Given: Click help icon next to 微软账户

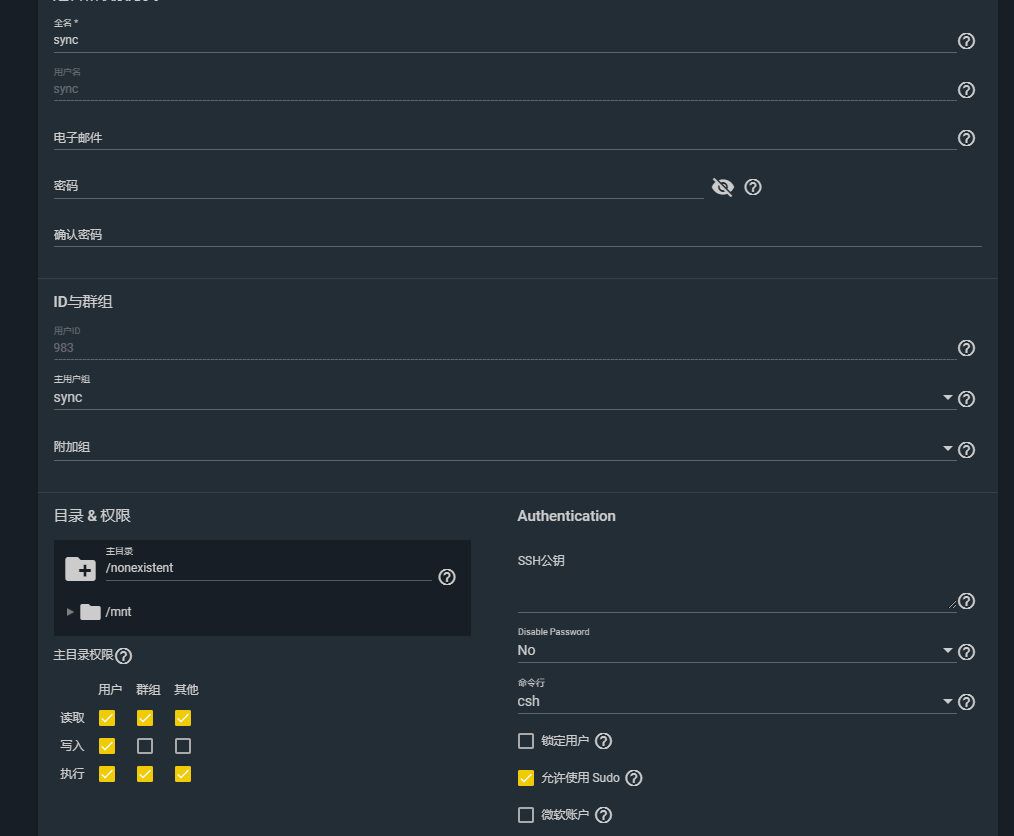Looking at the screenshot, I should click(x=603, y=815).
